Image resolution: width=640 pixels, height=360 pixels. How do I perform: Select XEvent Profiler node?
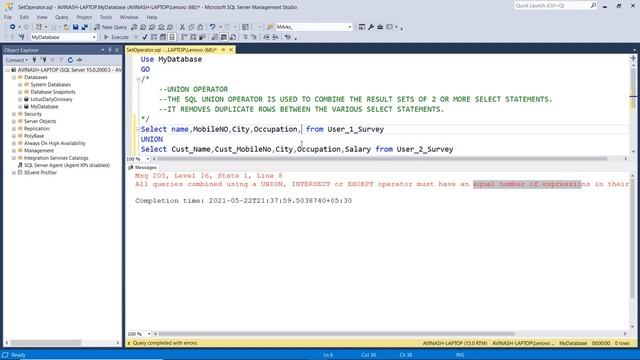coord(40,173)
